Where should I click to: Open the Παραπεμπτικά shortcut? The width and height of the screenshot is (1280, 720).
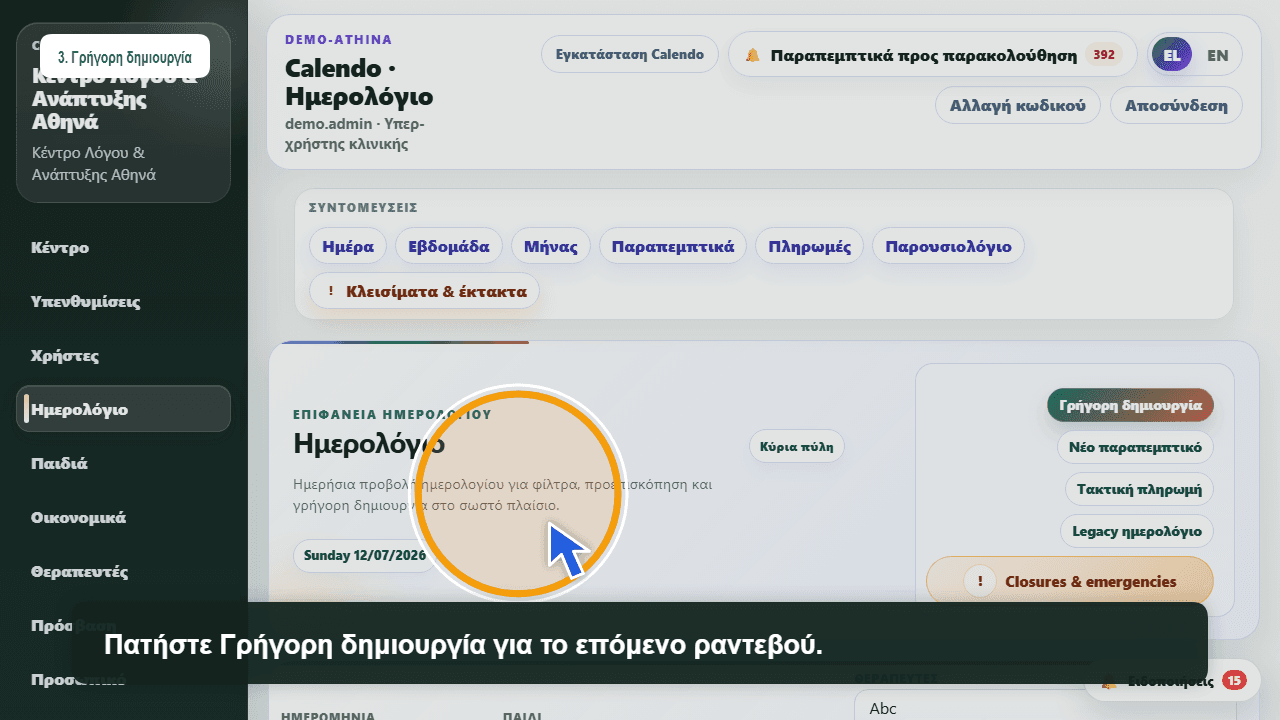(x=673, y=246)
